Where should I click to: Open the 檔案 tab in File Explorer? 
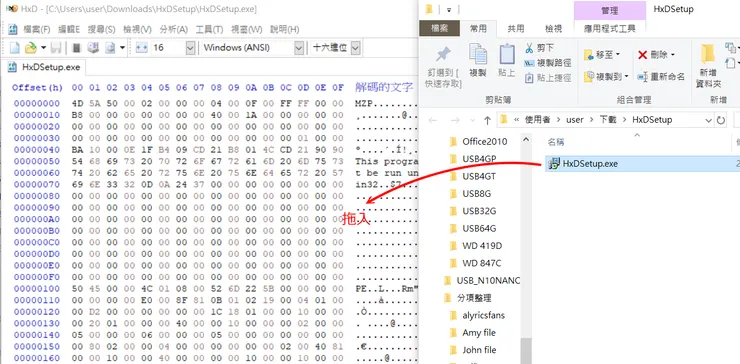(x=439, y=28)
